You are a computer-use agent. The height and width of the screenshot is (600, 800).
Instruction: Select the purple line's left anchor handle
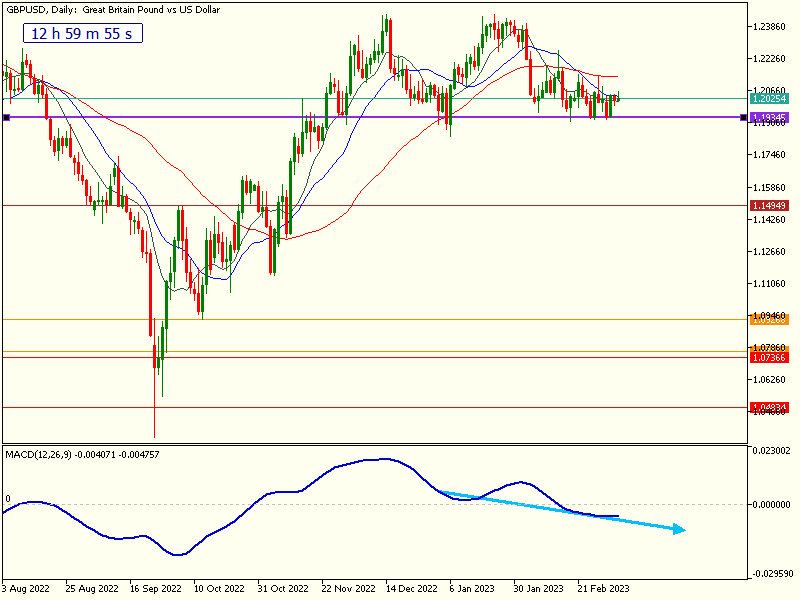tap(7, 118)
